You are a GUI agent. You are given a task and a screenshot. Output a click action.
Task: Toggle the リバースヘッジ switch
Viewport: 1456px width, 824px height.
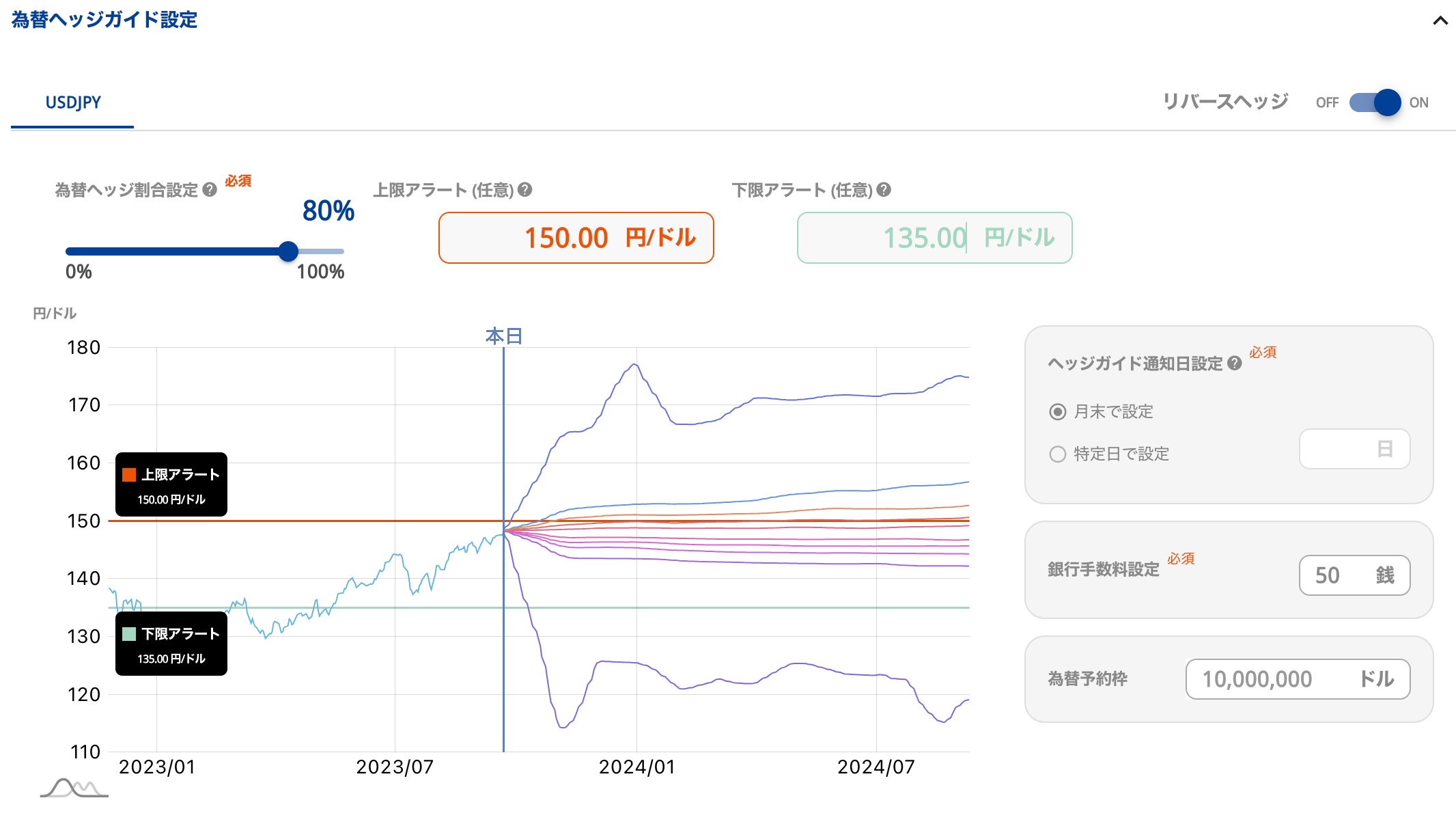[x=1375, y=102]
